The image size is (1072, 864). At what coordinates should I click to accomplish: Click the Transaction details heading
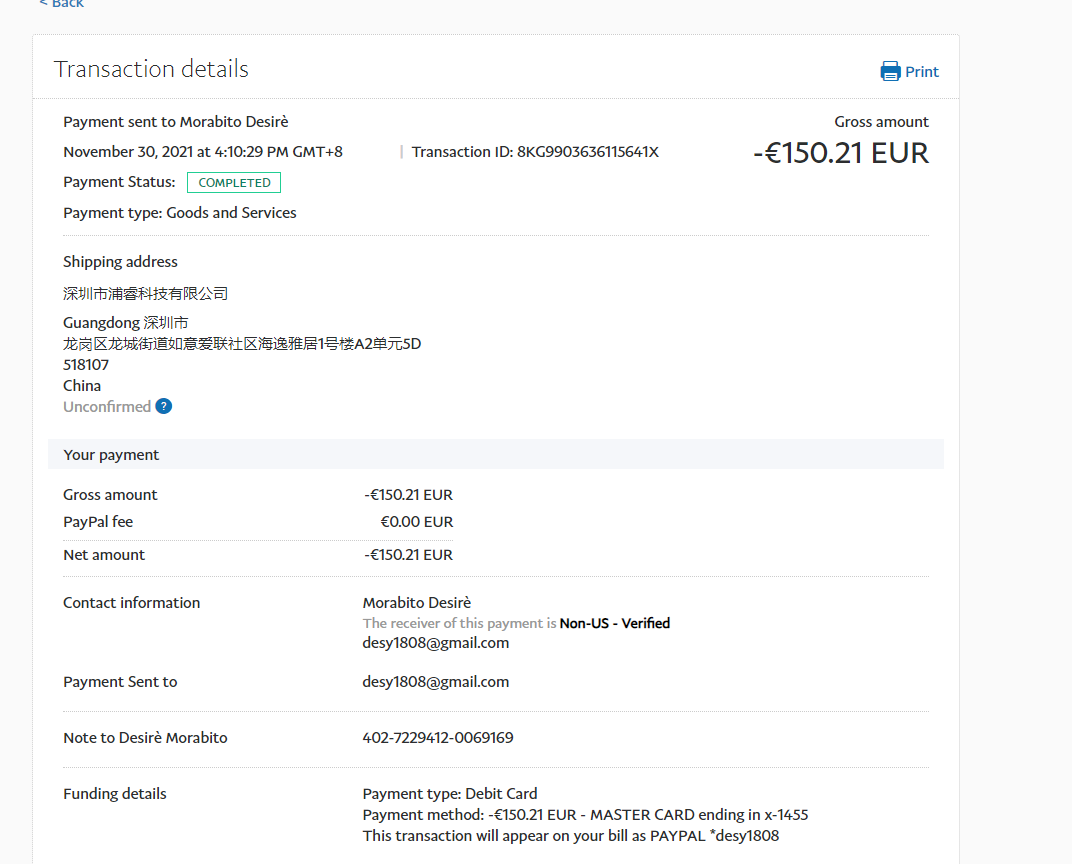click(x=151, y=69)
